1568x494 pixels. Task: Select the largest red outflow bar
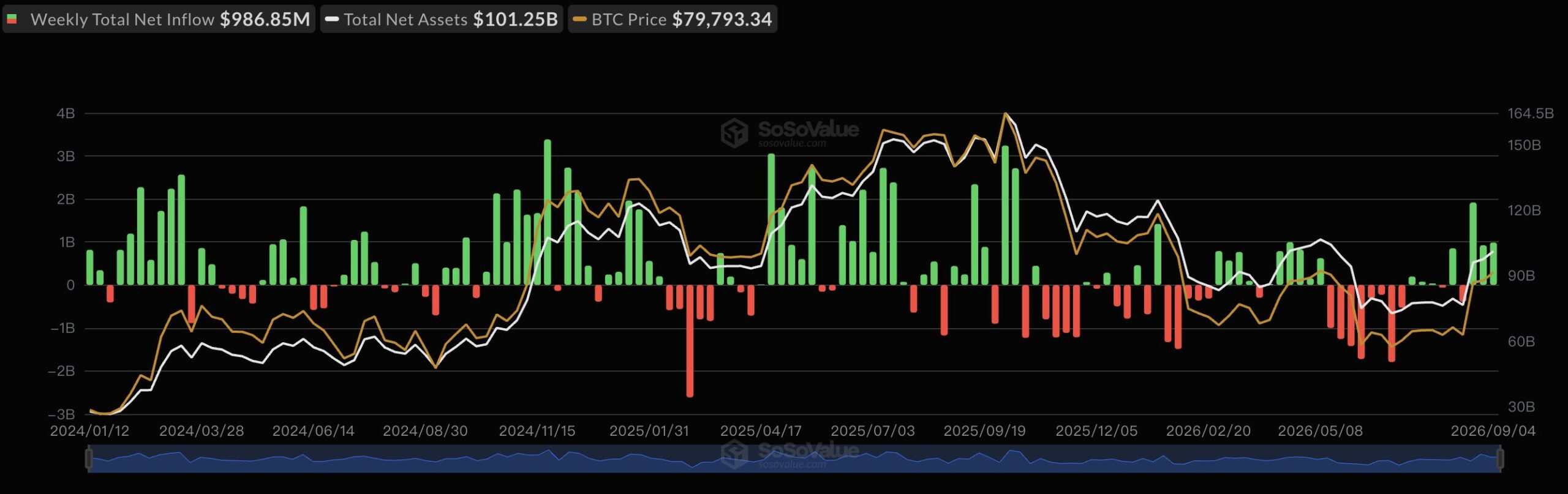pyautogui.click(x=690, y=341)
